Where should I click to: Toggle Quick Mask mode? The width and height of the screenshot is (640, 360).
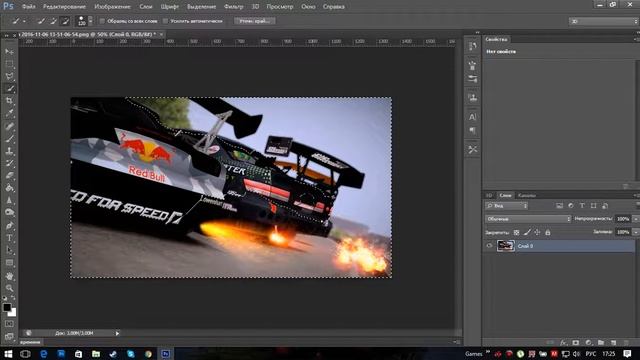pos(9,324)
